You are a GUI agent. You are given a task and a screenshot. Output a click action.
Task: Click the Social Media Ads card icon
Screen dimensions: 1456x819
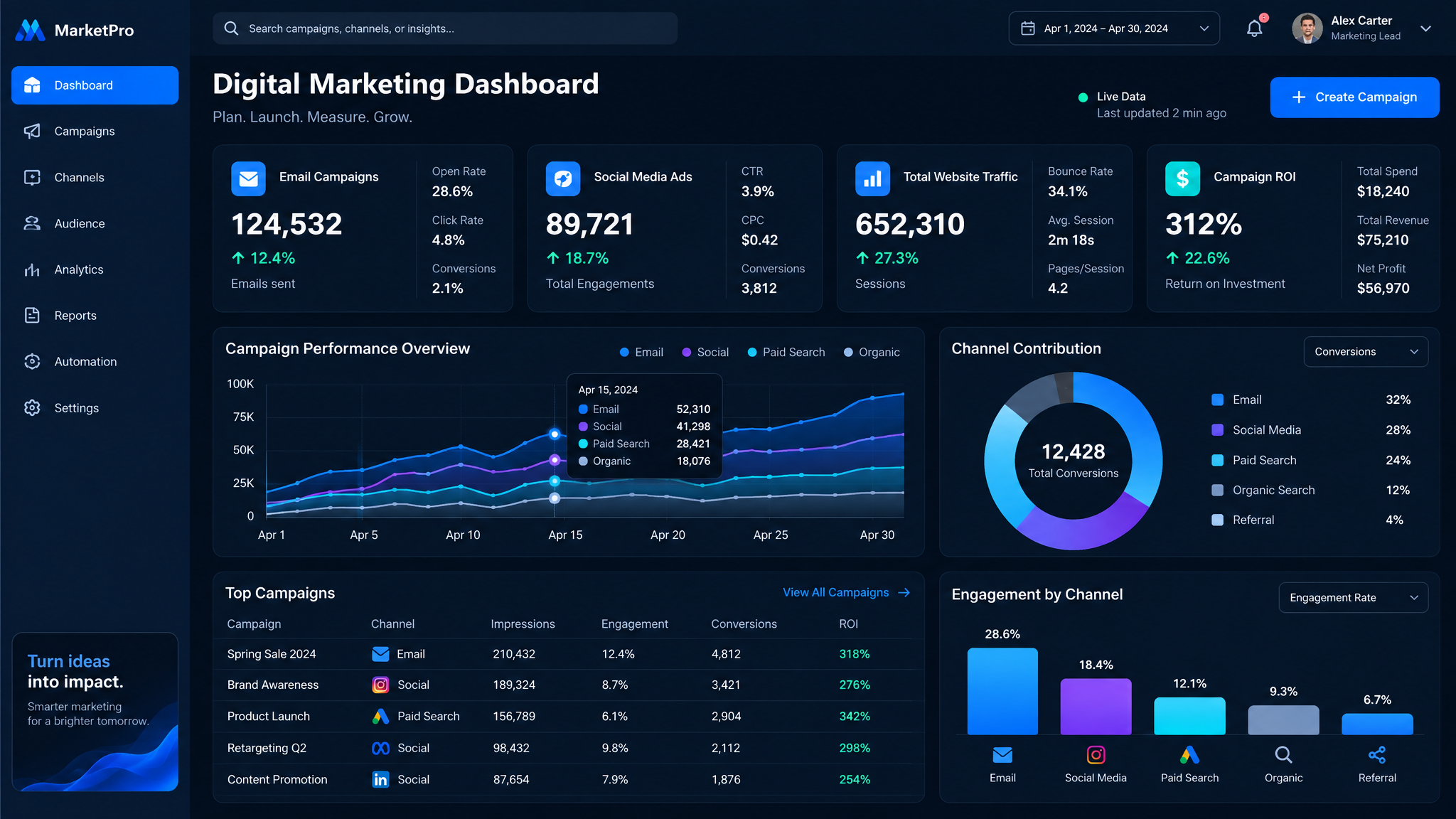tap(563, 178)
